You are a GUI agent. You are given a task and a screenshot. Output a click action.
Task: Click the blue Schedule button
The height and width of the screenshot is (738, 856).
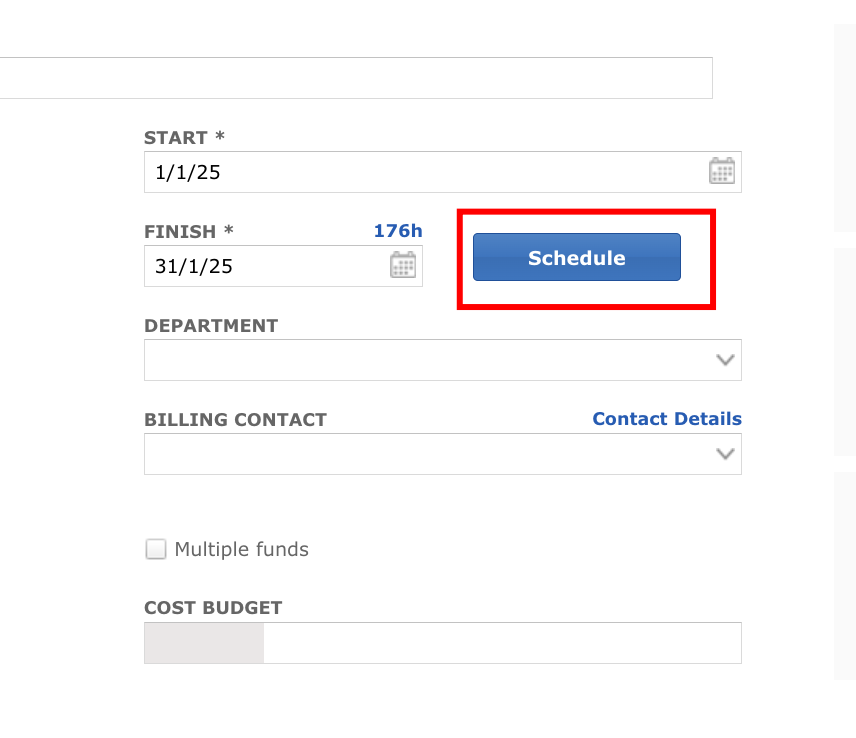point(576,257)
